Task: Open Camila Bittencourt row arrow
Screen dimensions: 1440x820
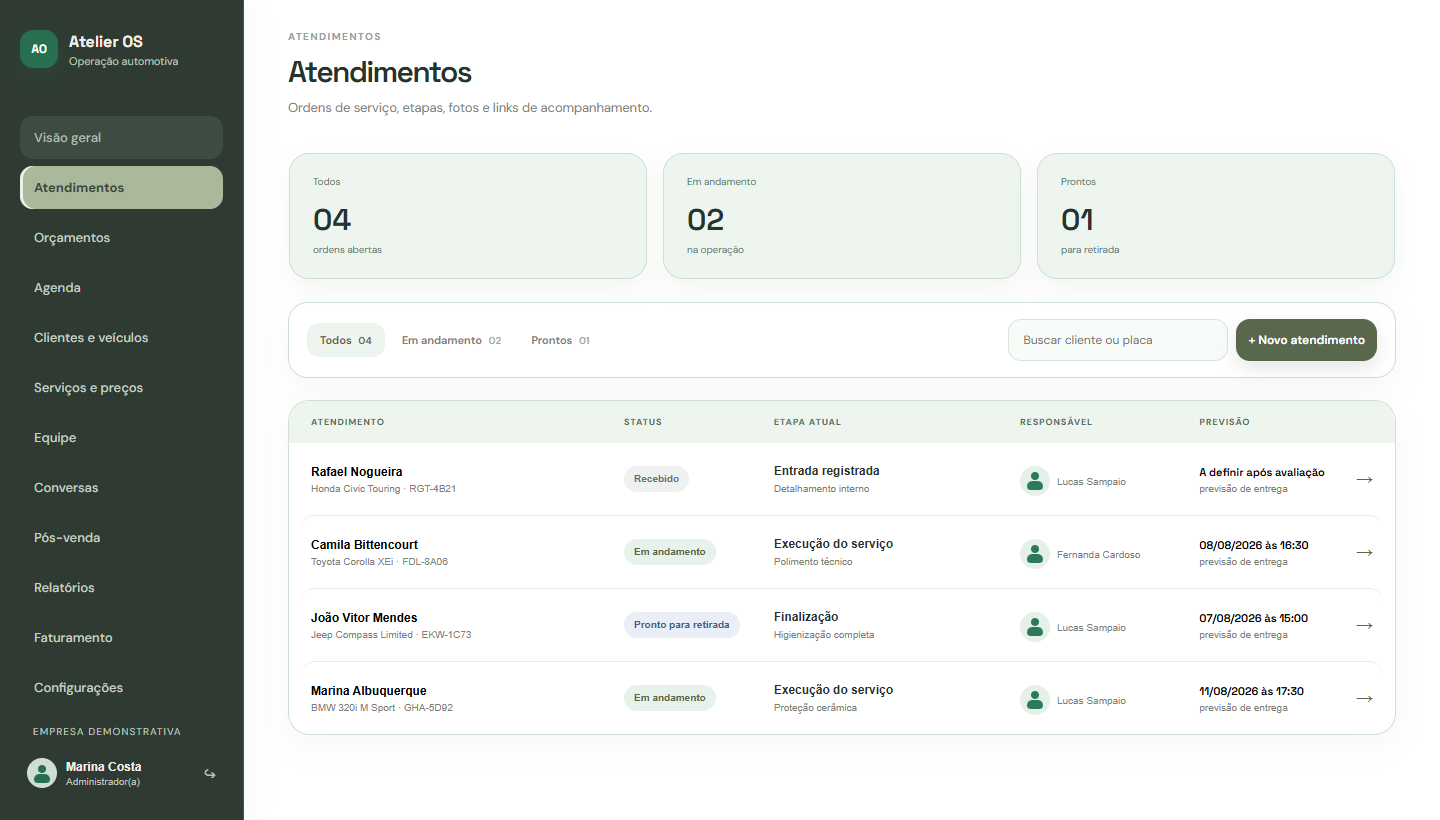Action: 1364,552
